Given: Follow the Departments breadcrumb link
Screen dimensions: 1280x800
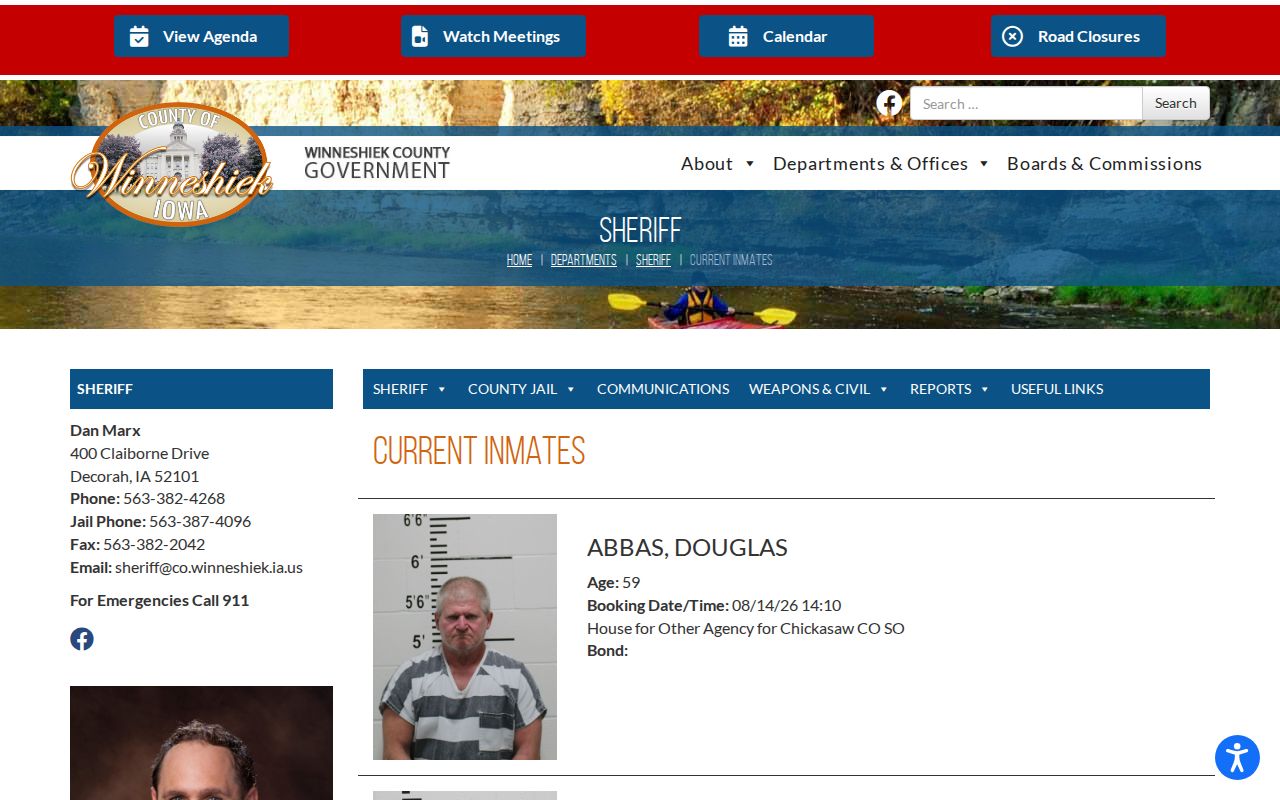Looking at the screenshot, I should (x=583, y=260).
